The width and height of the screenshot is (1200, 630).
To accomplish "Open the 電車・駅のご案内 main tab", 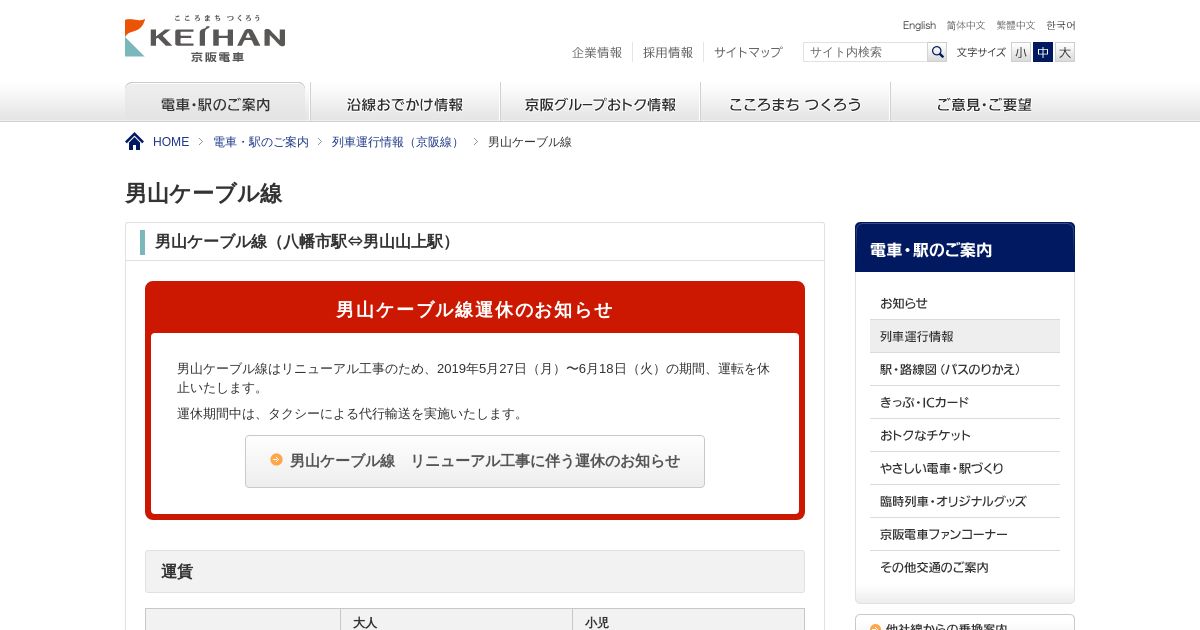I will click(x=215, y=103).
